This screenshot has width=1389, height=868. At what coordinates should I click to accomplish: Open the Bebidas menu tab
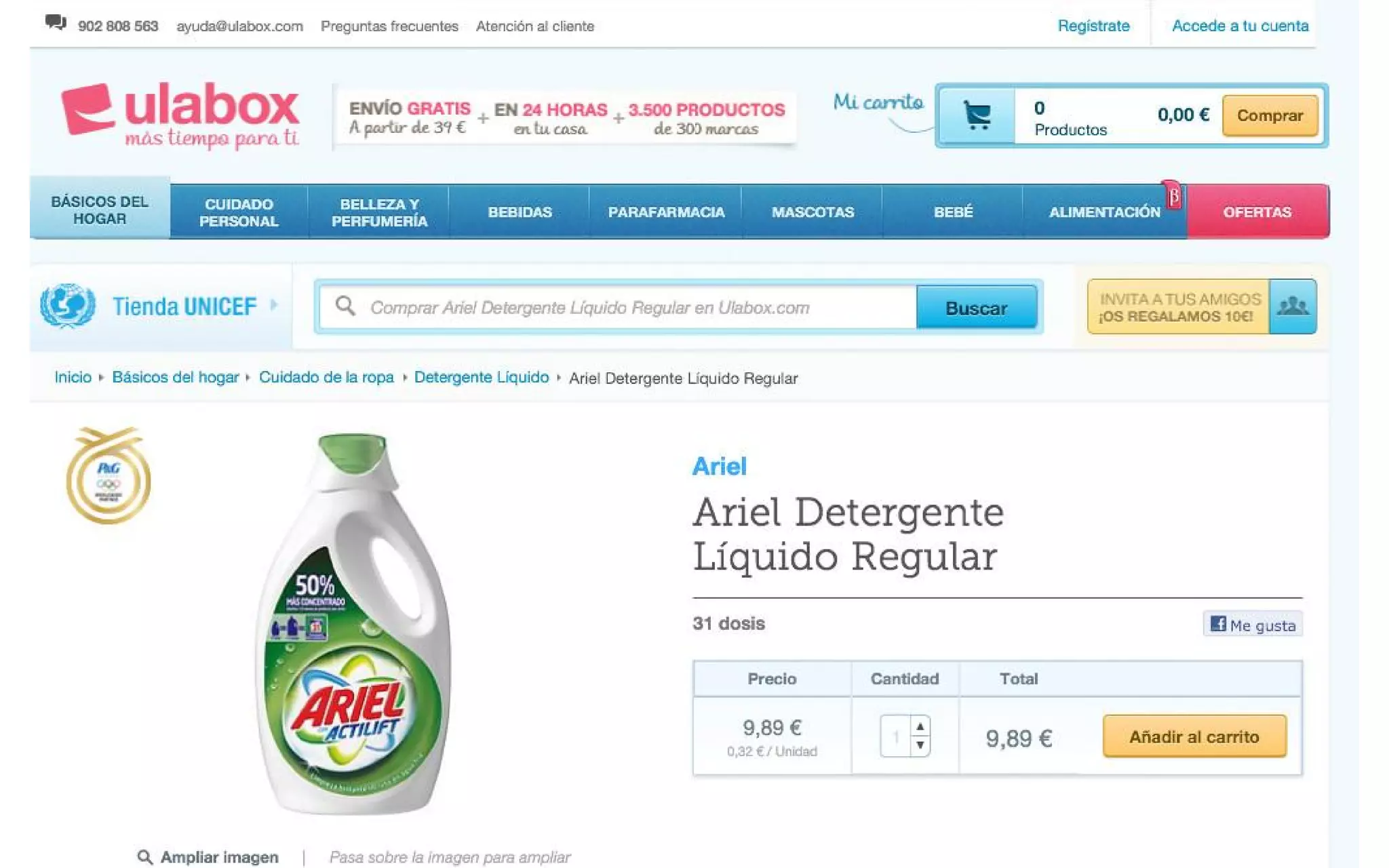pos(520,212)
